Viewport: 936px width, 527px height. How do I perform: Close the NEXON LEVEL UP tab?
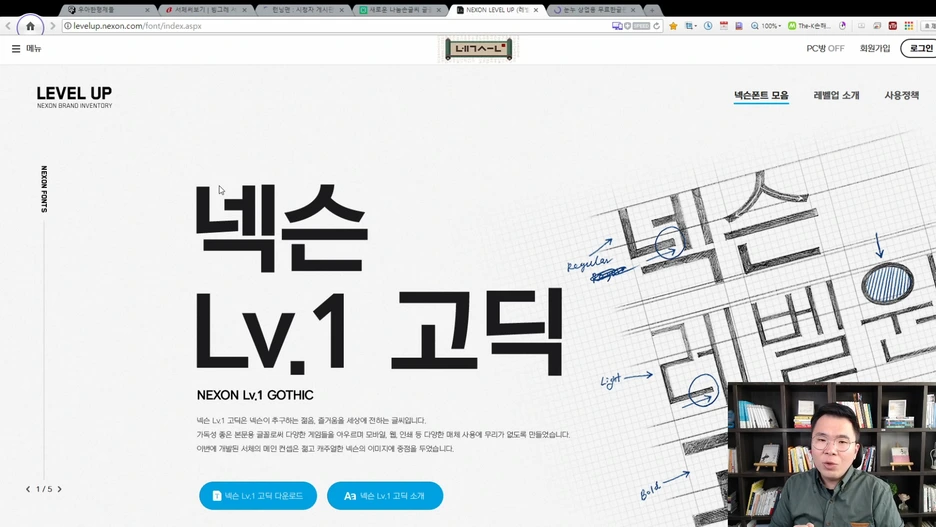(536, 10)
